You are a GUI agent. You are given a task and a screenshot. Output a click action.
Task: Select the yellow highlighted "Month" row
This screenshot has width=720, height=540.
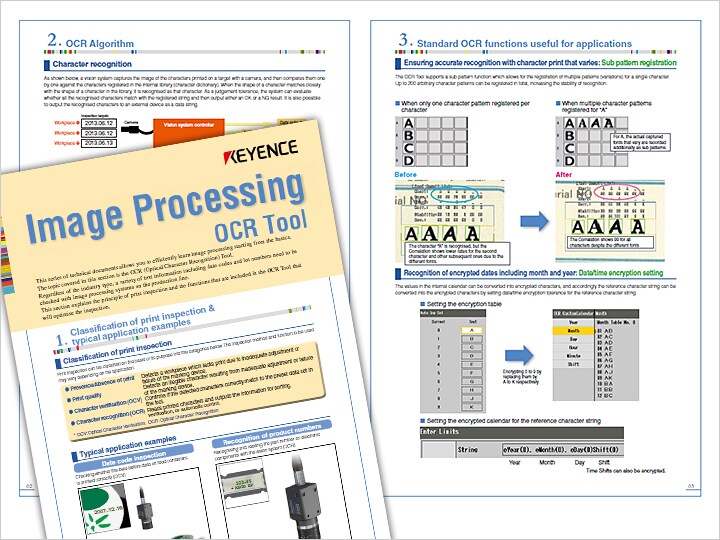click(x=573, y=331)
